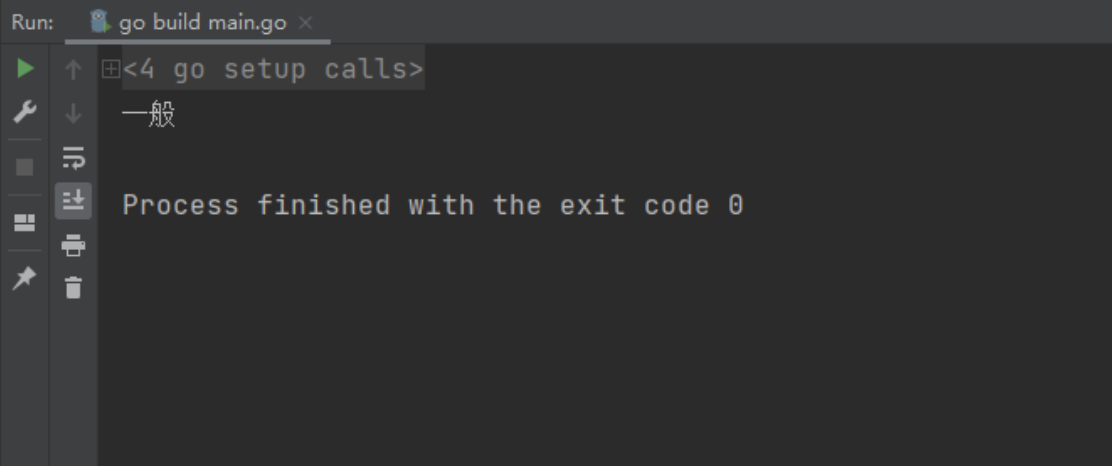Expand the folded go setup calls plus icon
The image size is (1112, 466).
tap(111, 69)
